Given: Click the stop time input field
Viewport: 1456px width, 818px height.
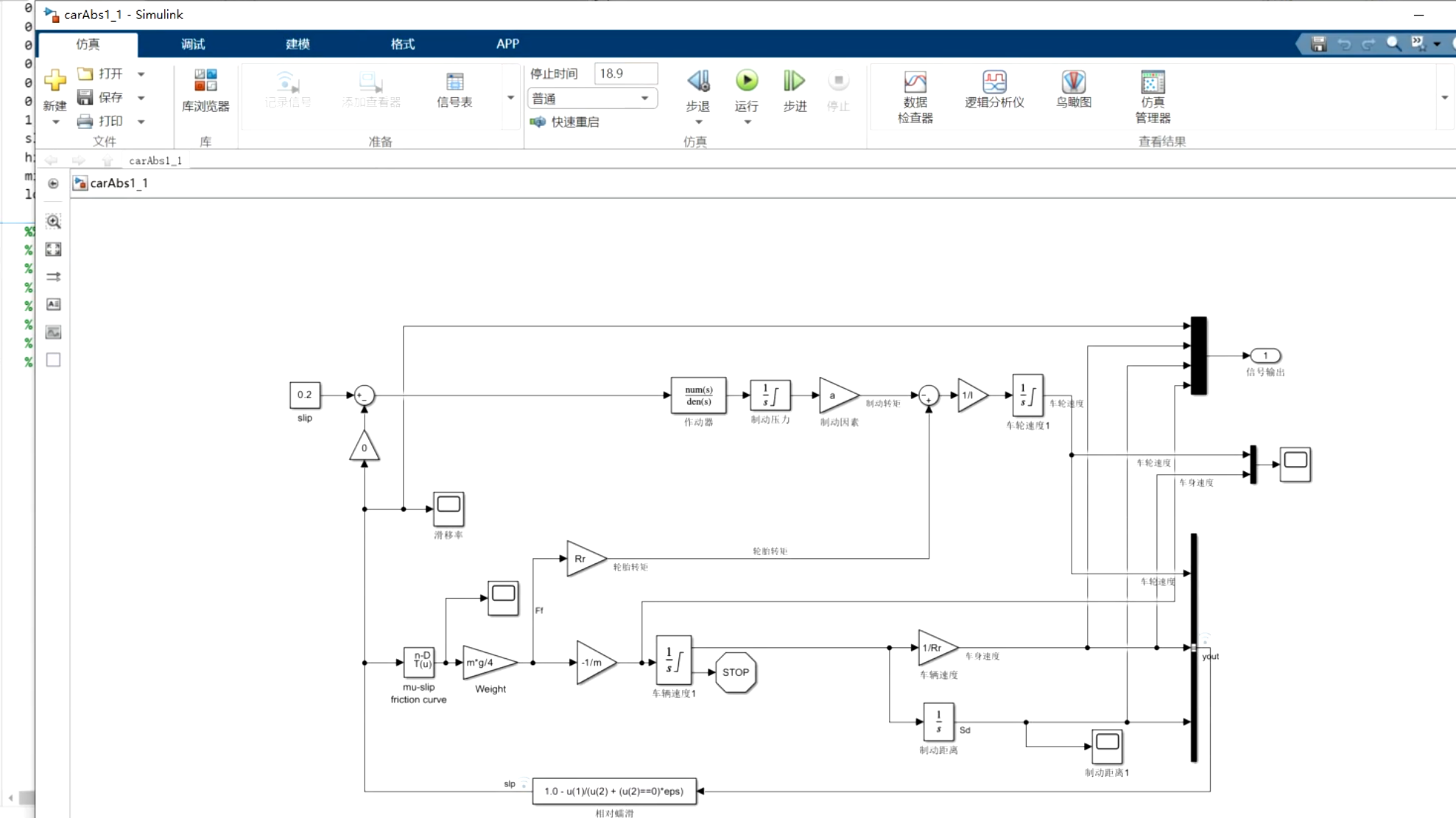Looking at the screenshot, I should pyautogui.click(x=625, y=74).
